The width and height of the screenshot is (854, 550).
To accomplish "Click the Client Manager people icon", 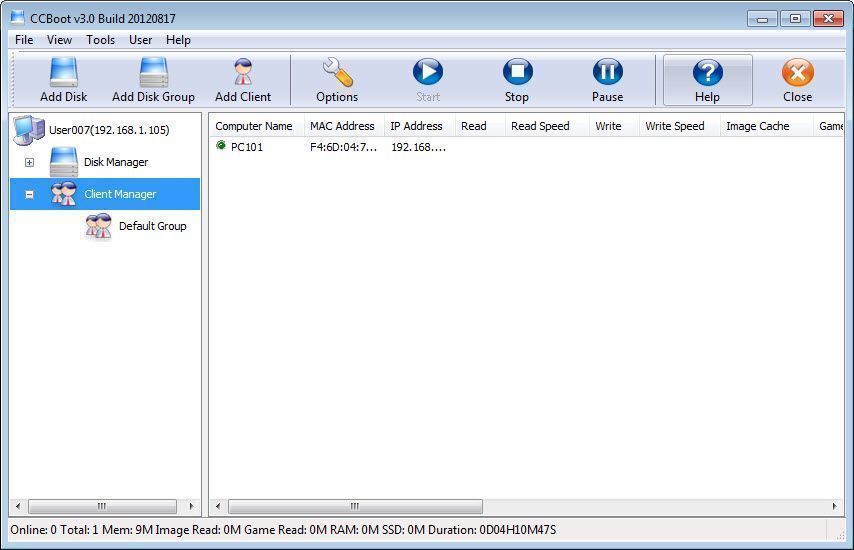I will [x=64, y=194].
